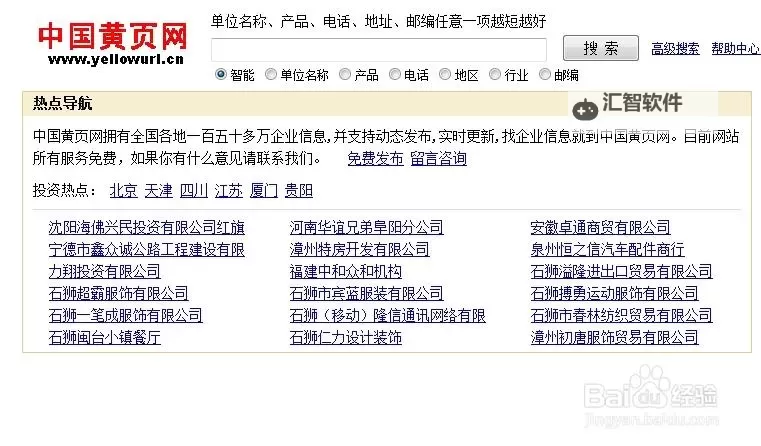Select the 产品 radio option
761x446 pixels.
click(345, 74)
